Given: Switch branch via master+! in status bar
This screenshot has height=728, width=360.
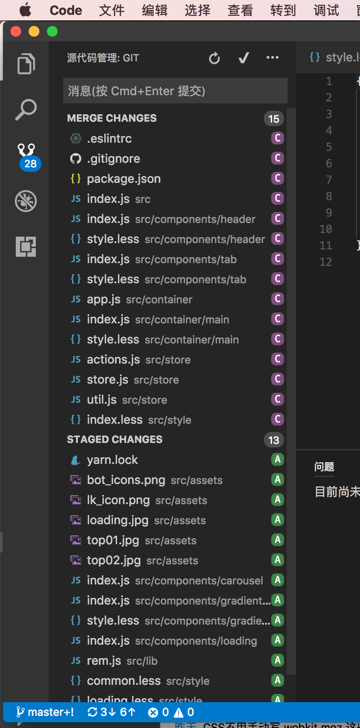Looking at the screenshot, I should pos(45,712).
